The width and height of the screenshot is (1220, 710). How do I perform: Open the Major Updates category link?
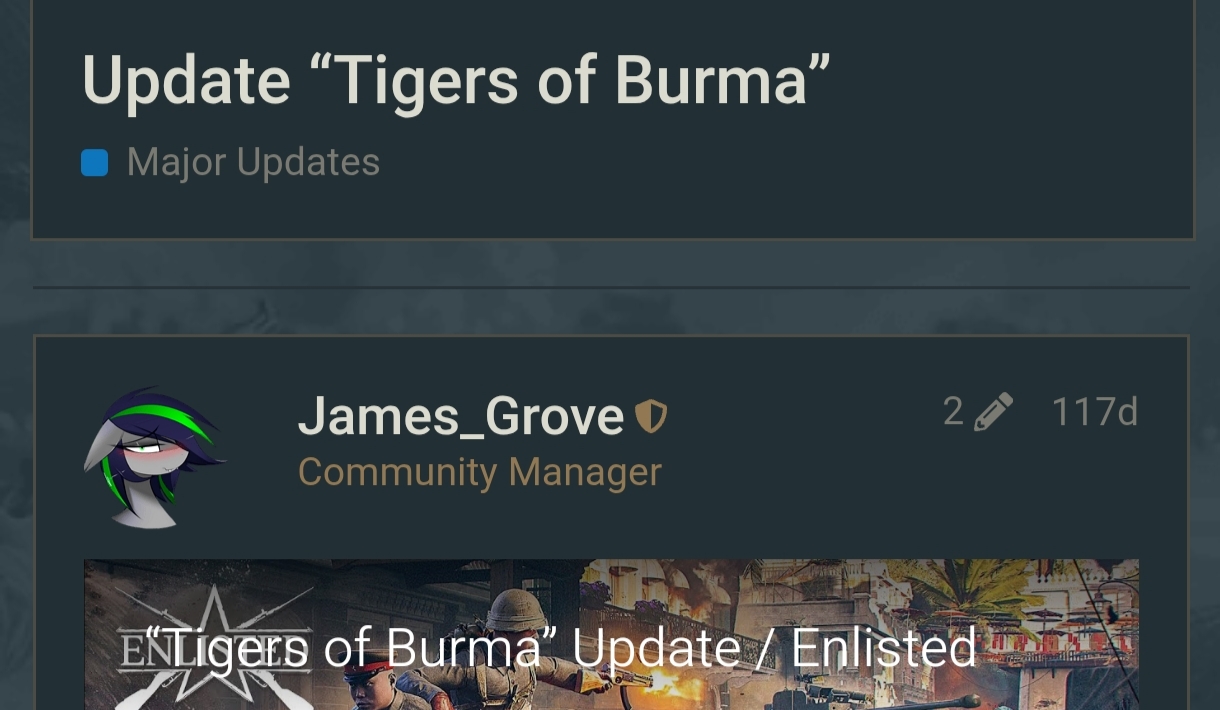click(x=253, y=162)
